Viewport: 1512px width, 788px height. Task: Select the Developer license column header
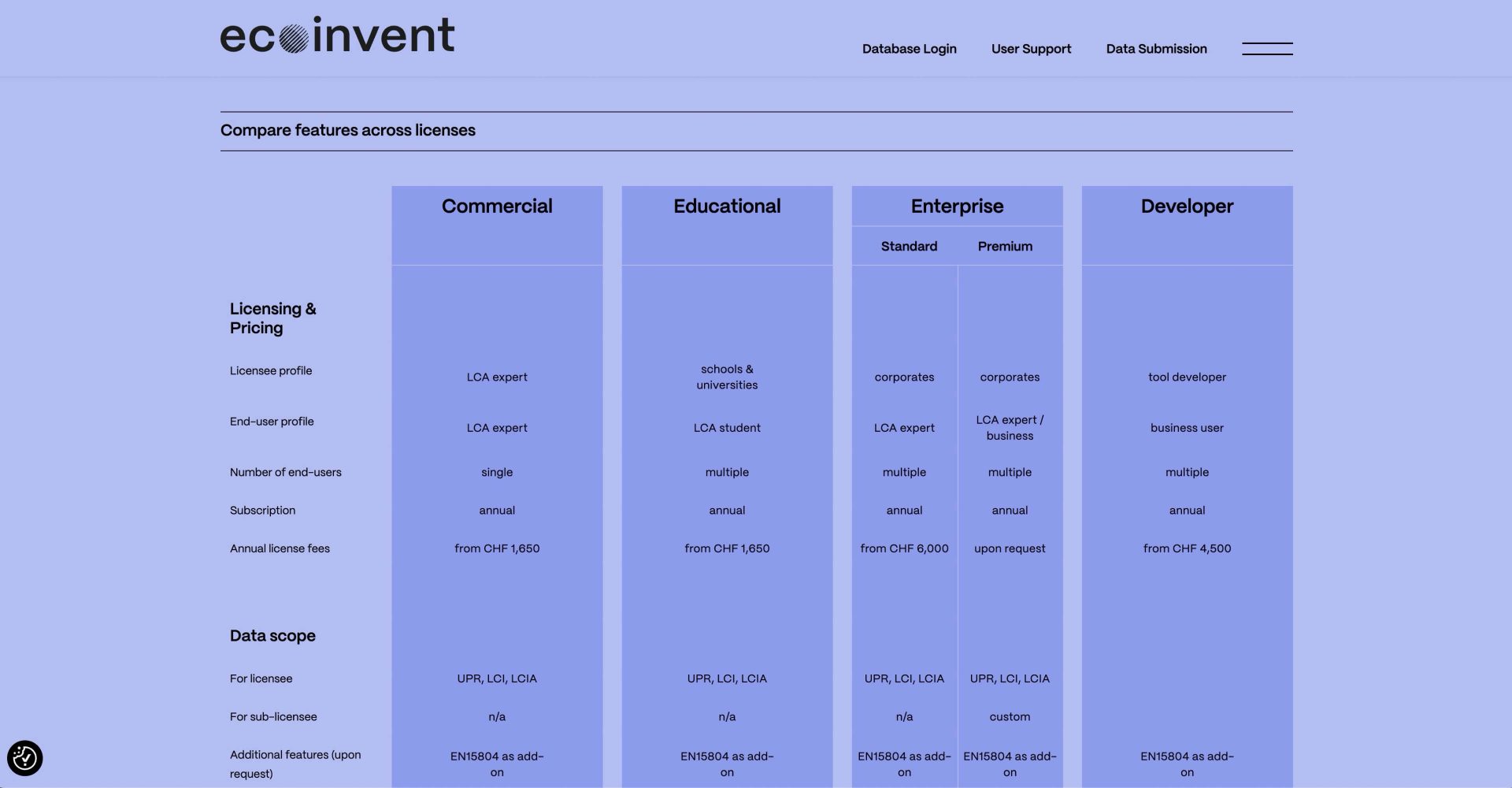pyautogui.click(x=1187, y=206)
